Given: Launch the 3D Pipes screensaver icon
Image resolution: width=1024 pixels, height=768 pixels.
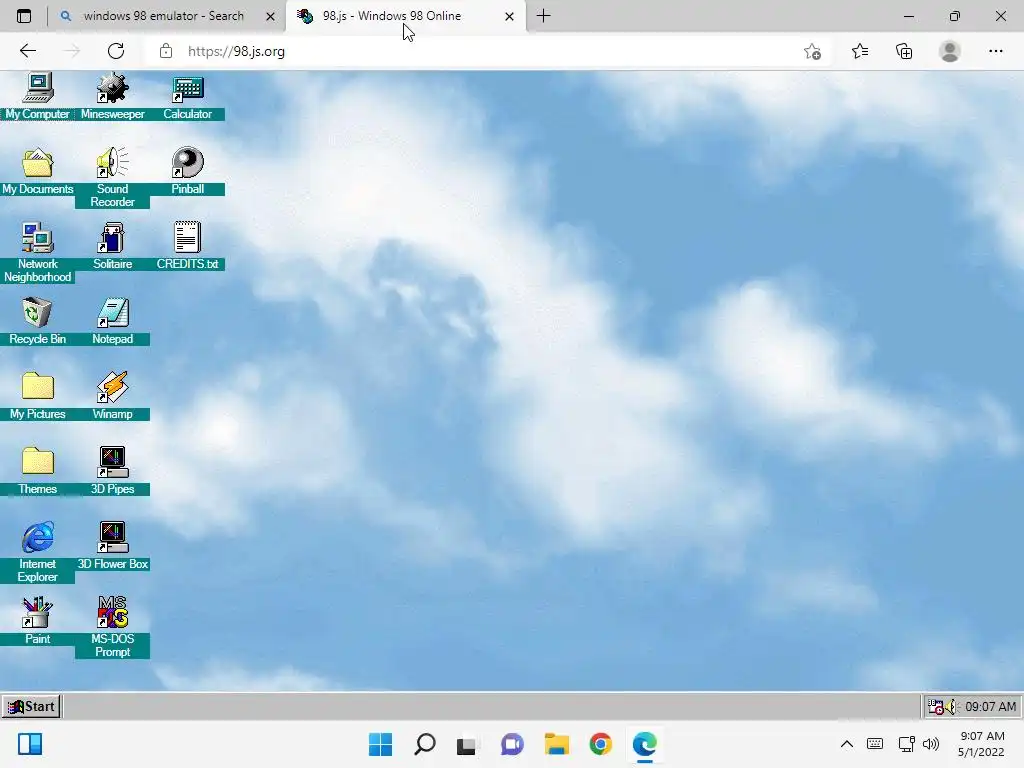Looking at the screenshot, I should click(112, 471).
